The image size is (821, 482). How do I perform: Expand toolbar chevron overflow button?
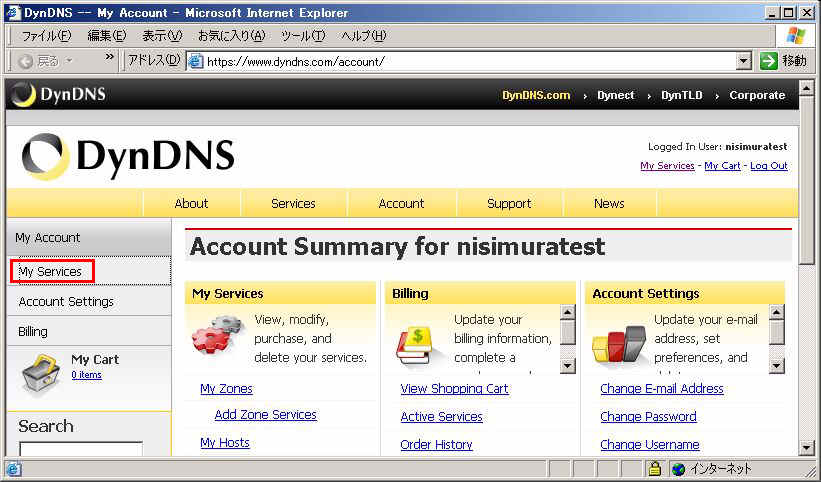[x=109, y=57]
